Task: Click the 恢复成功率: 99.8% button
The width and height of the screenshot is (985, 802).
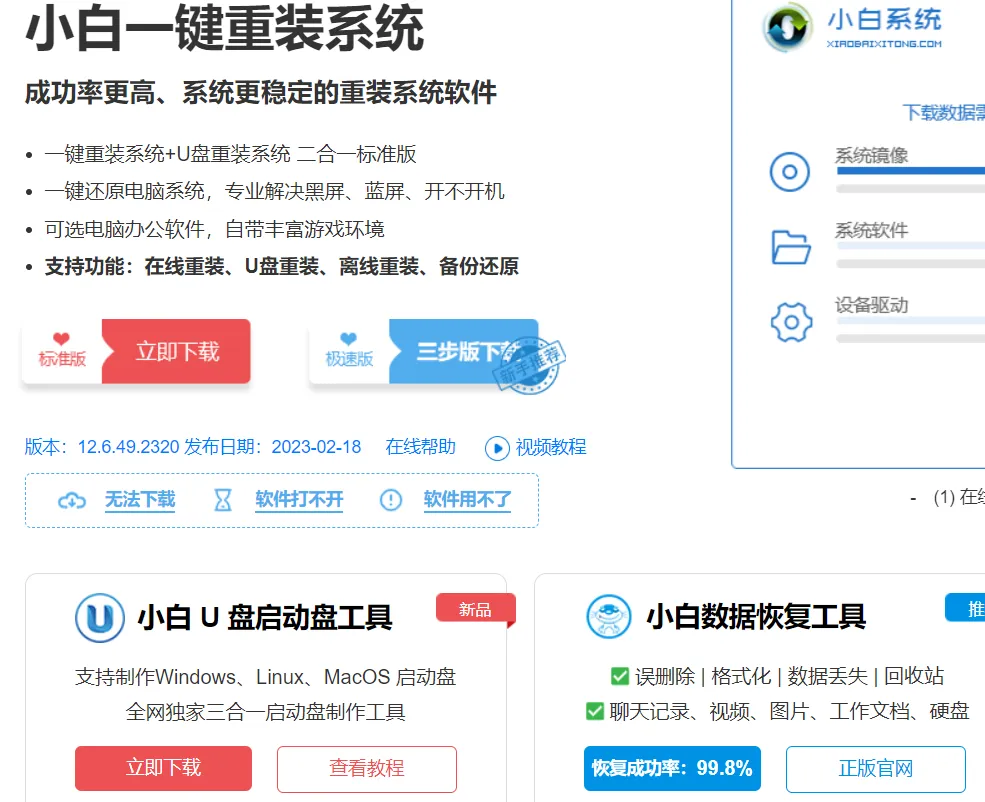Action: [672, 768]
